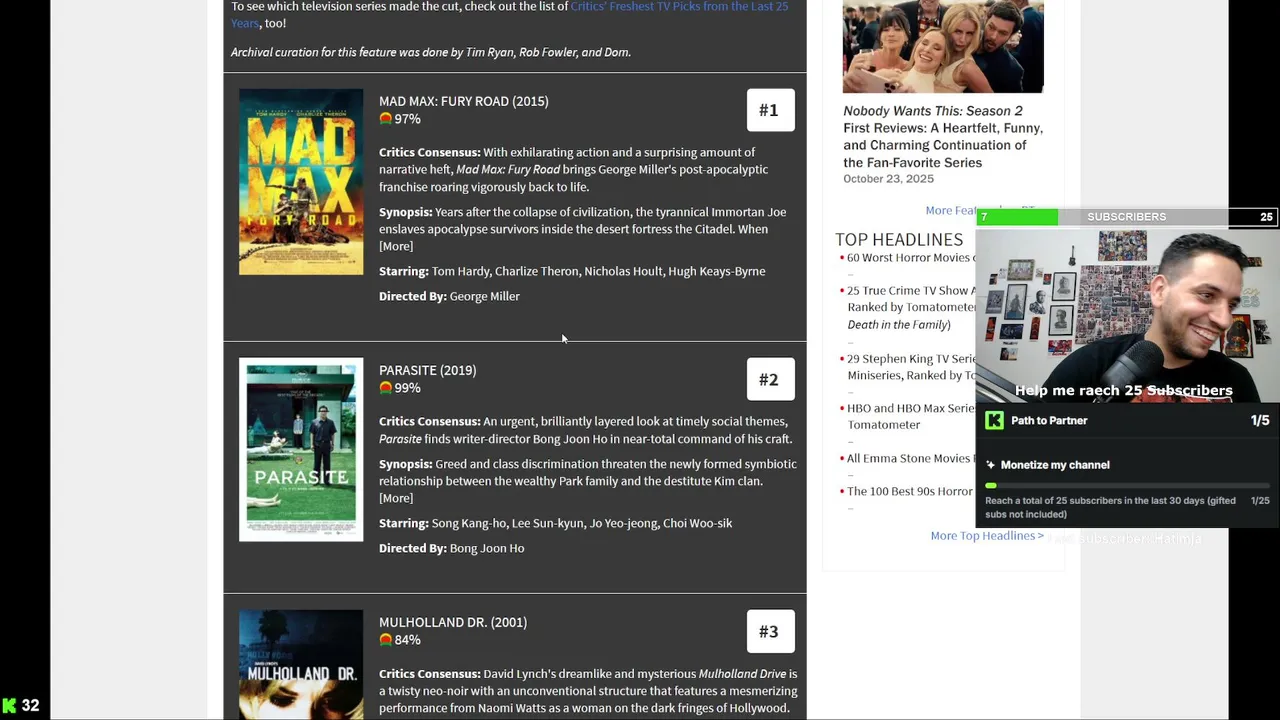Open PARASITE (2019) title link
The width and height of the screenshot is (1280, 720).
click(427, 370)
